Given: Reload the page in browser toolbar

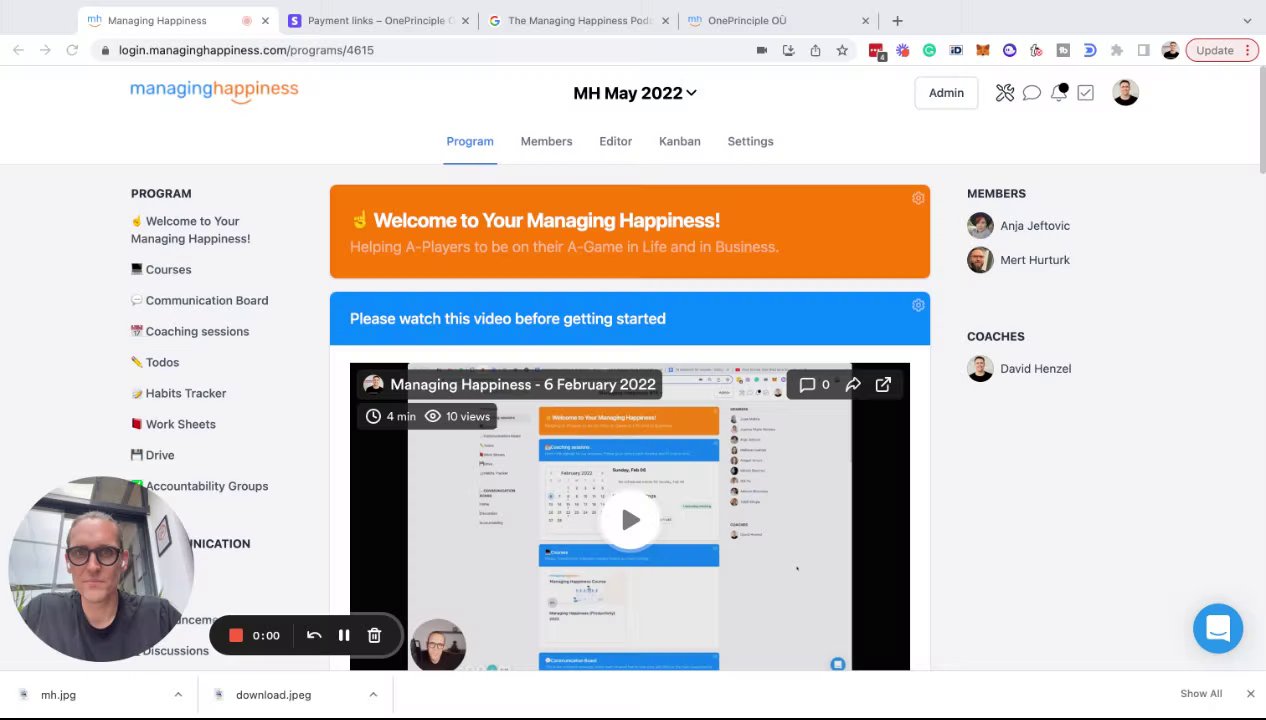Looking at the screenshot, I should coord(72,50).
